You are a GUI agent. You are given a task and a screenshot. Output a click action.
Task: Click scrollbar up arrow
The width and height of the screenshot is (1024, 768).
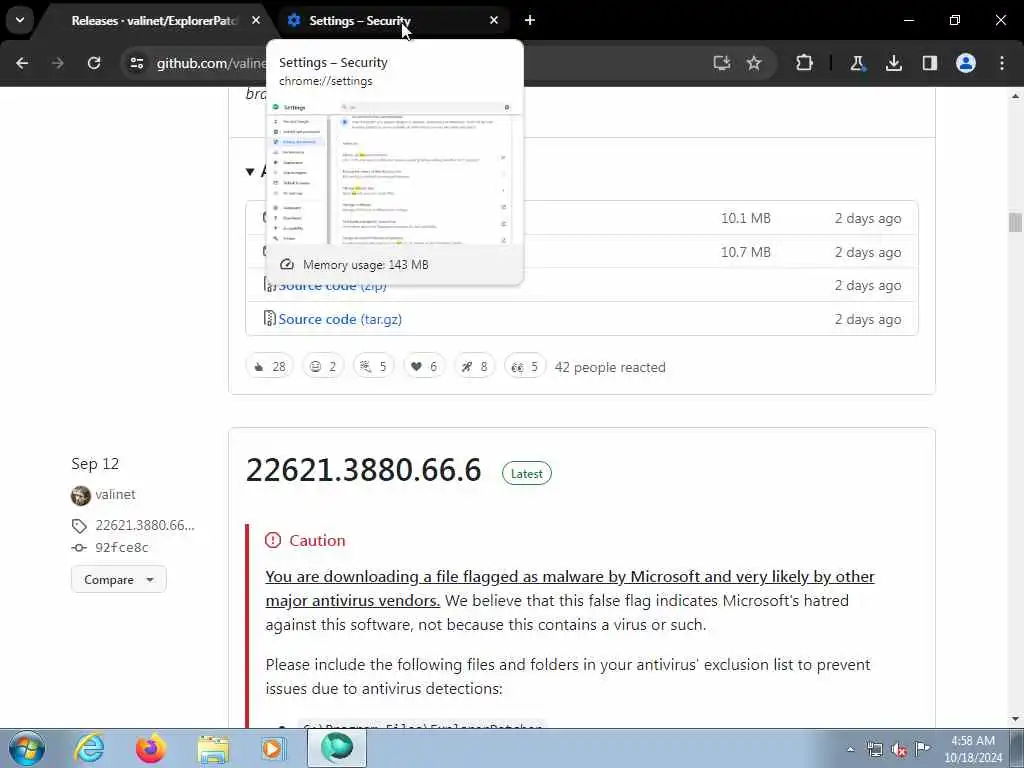click(x=1015, y=96)
